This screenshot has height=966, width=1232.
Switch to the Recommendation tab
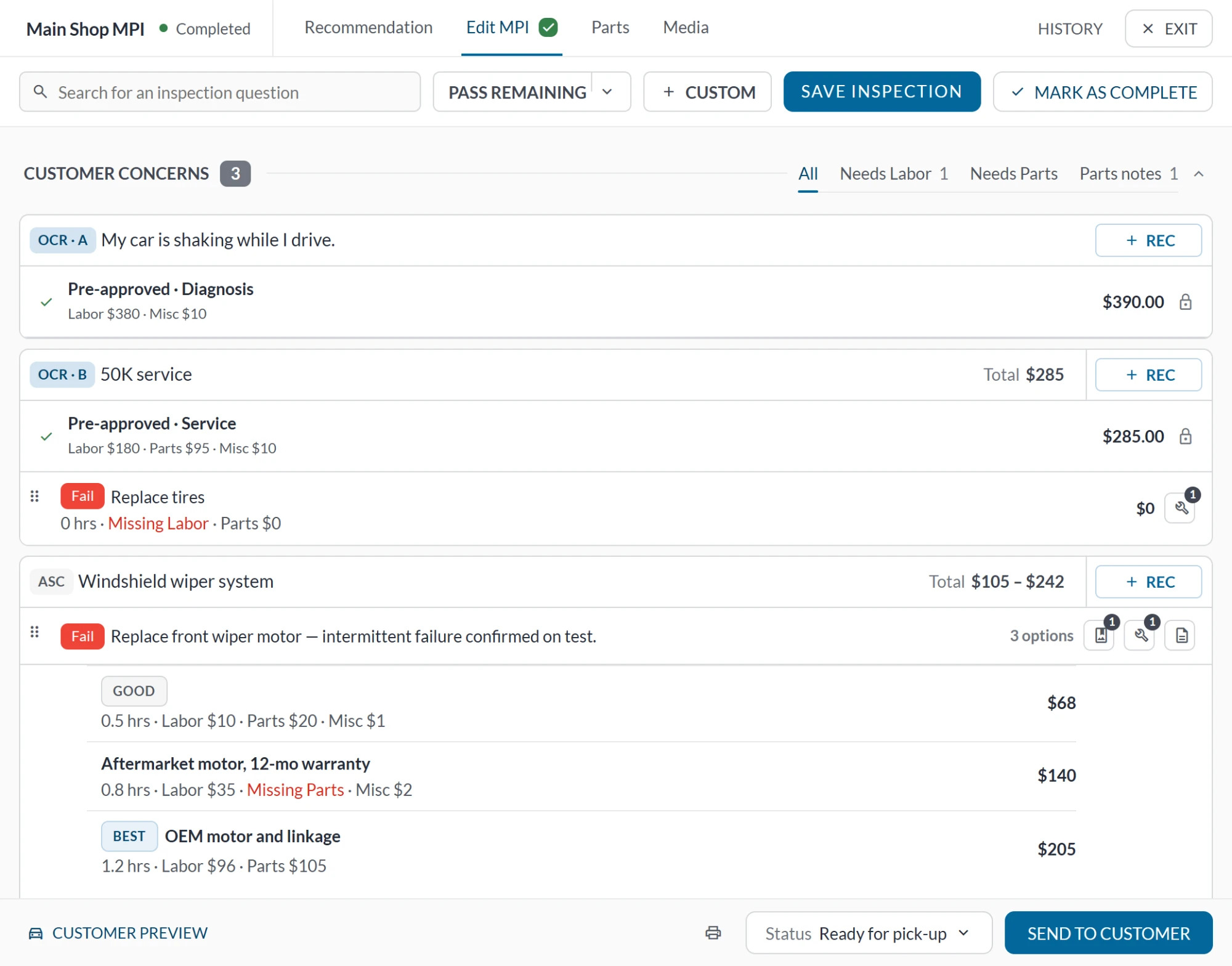point(368,27)
